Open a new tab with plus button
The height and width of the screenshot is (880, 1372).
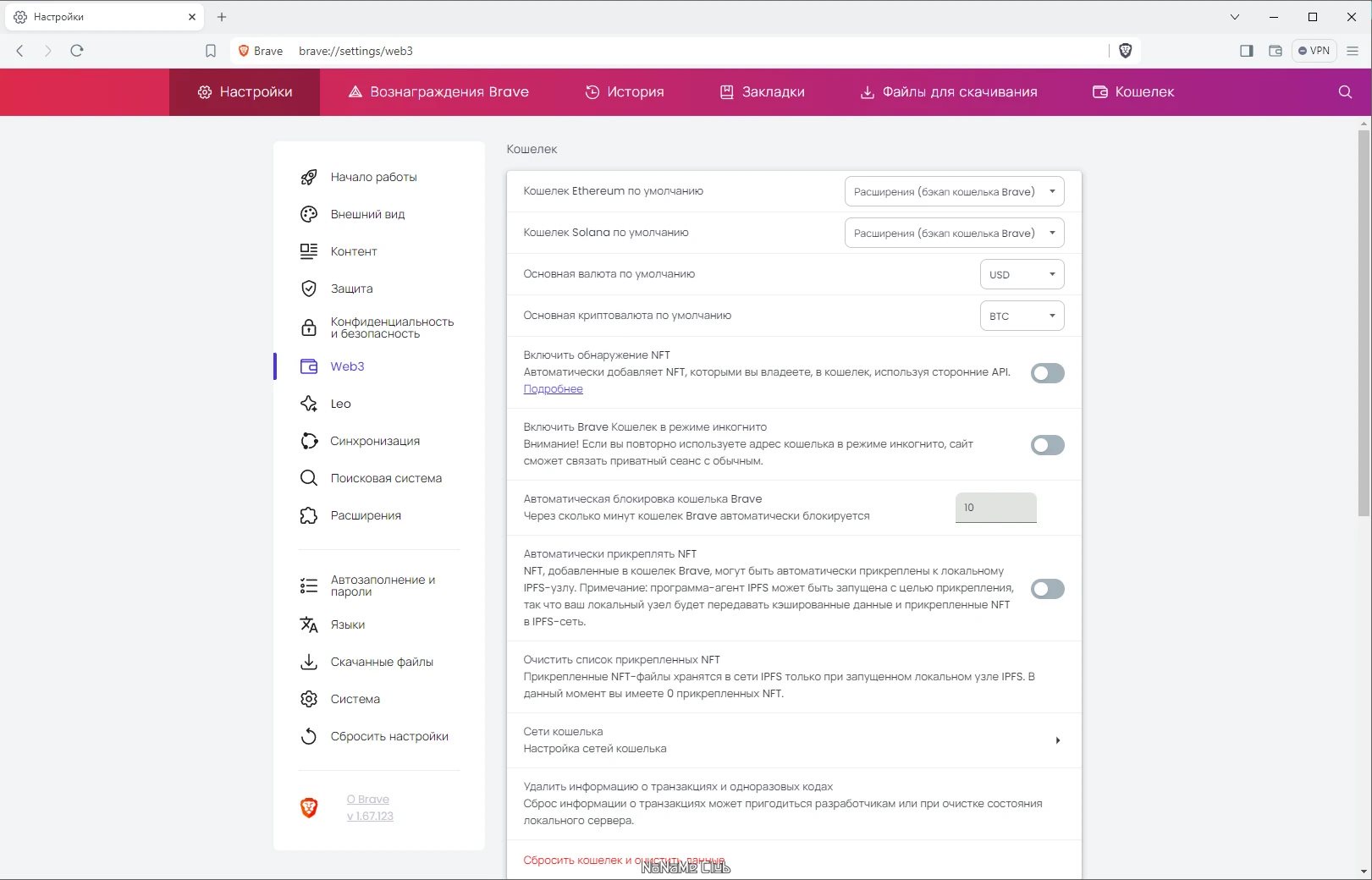pyautogui.click(x=222, y=17)
